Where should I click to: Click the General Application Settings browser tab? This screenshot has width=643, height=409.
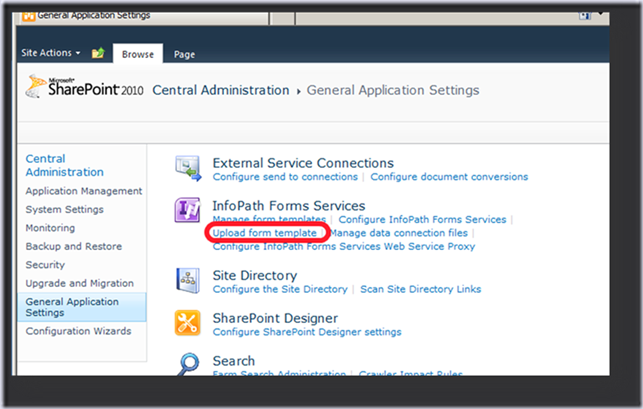[x=145, y=17]
